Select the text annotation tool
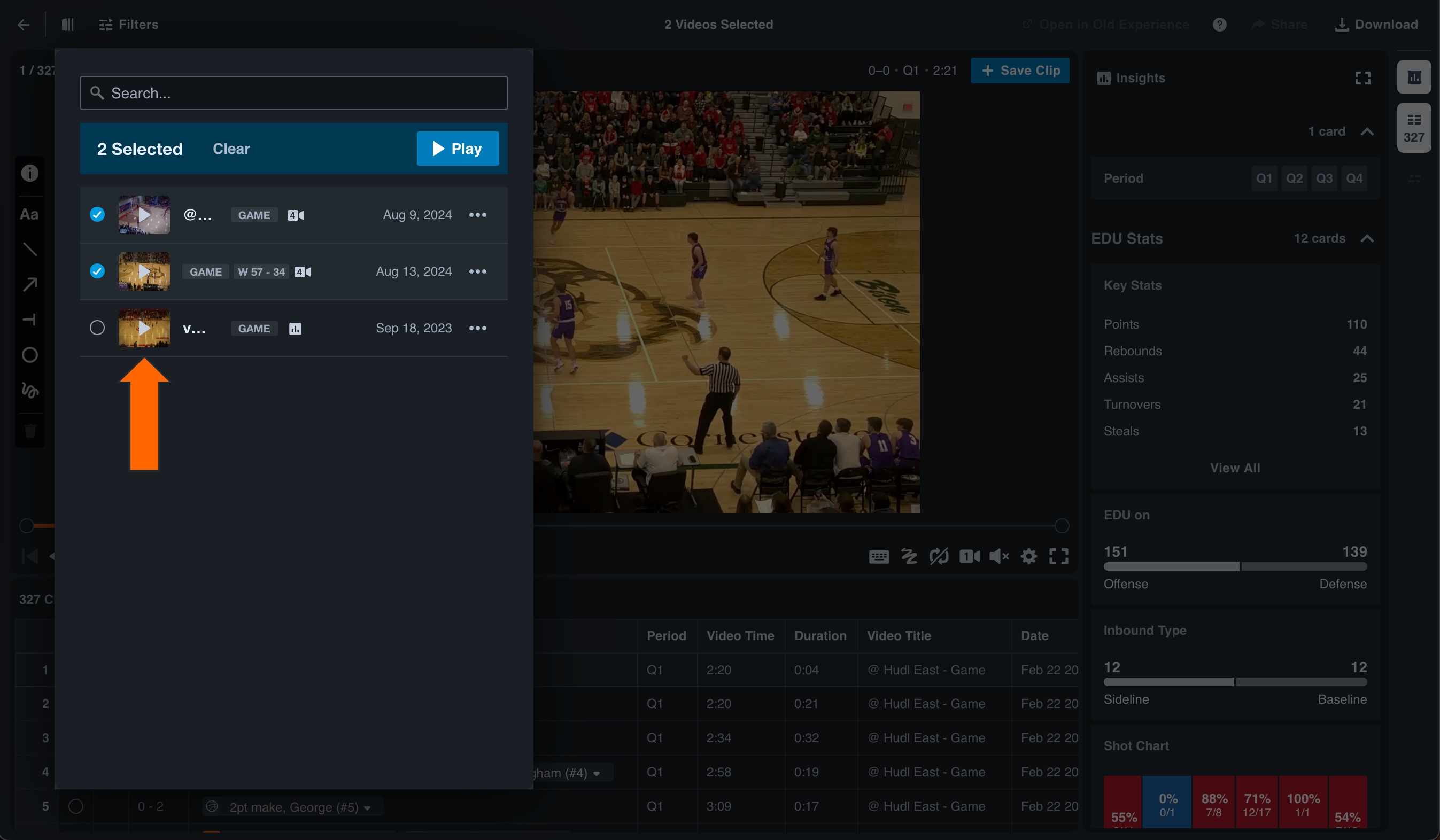 [30, 214]
